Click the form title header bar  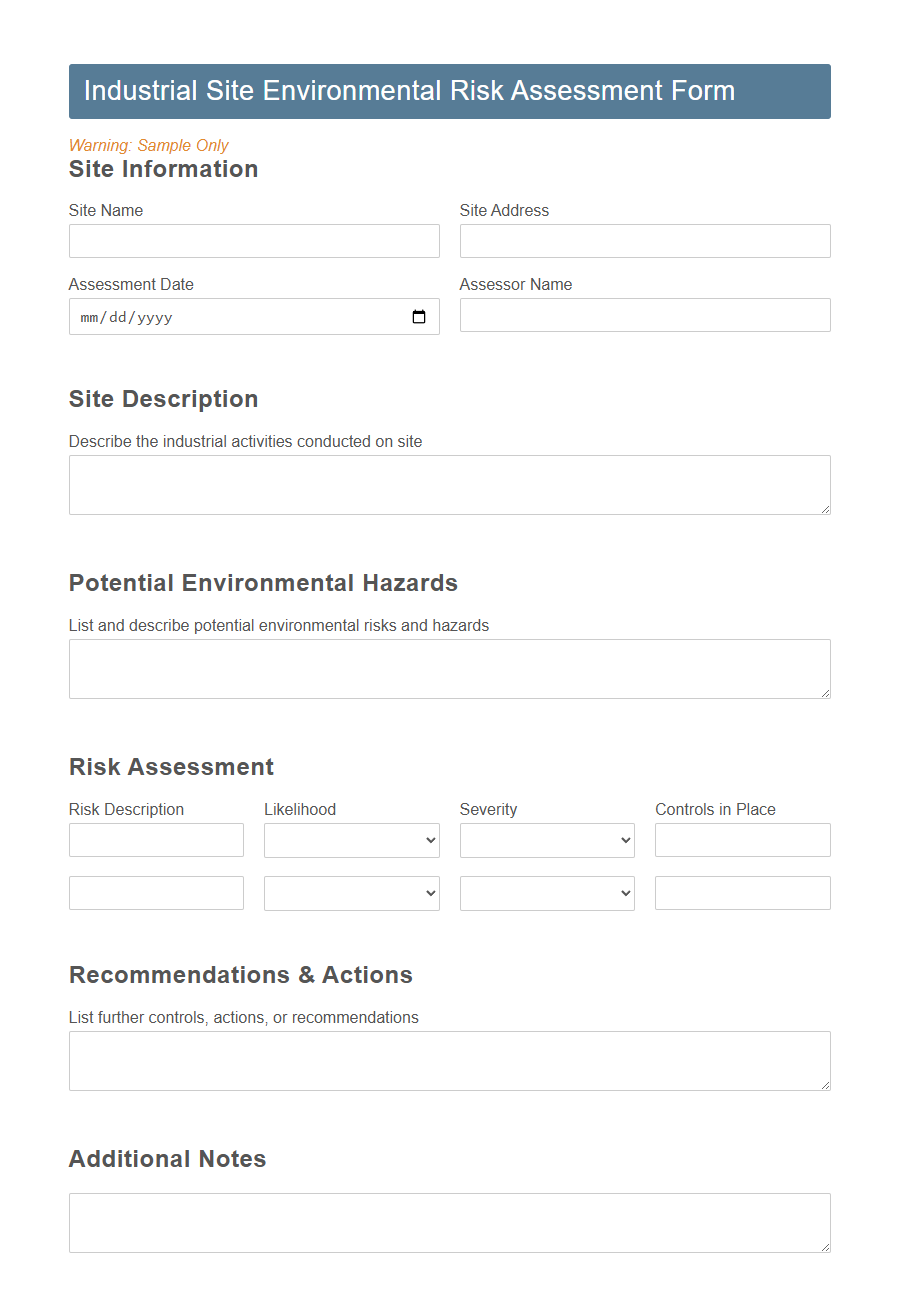pos(449,91)
